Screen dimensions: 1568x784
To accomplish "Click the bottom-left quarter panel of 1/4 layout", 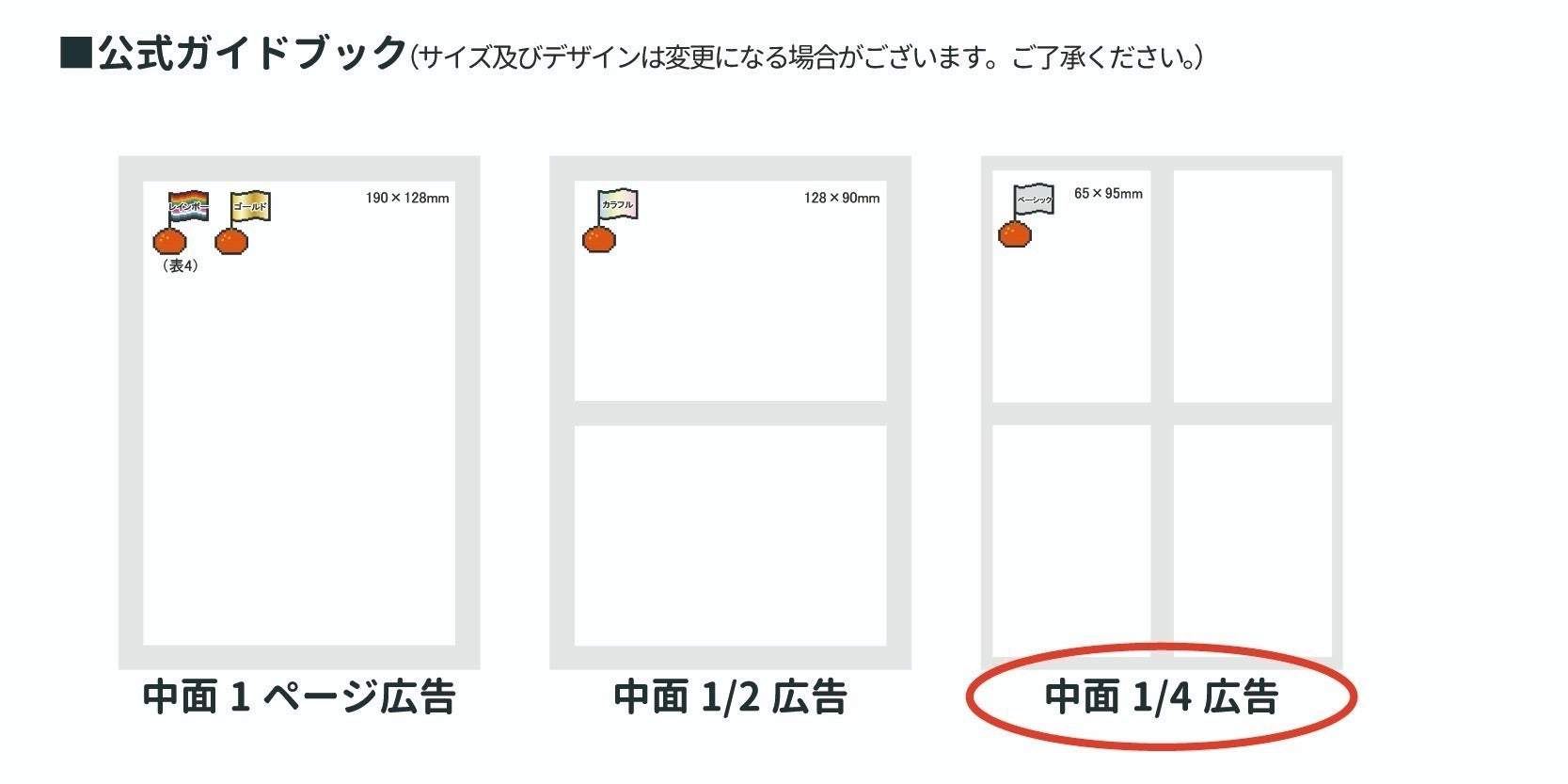I will [1071, 539].
